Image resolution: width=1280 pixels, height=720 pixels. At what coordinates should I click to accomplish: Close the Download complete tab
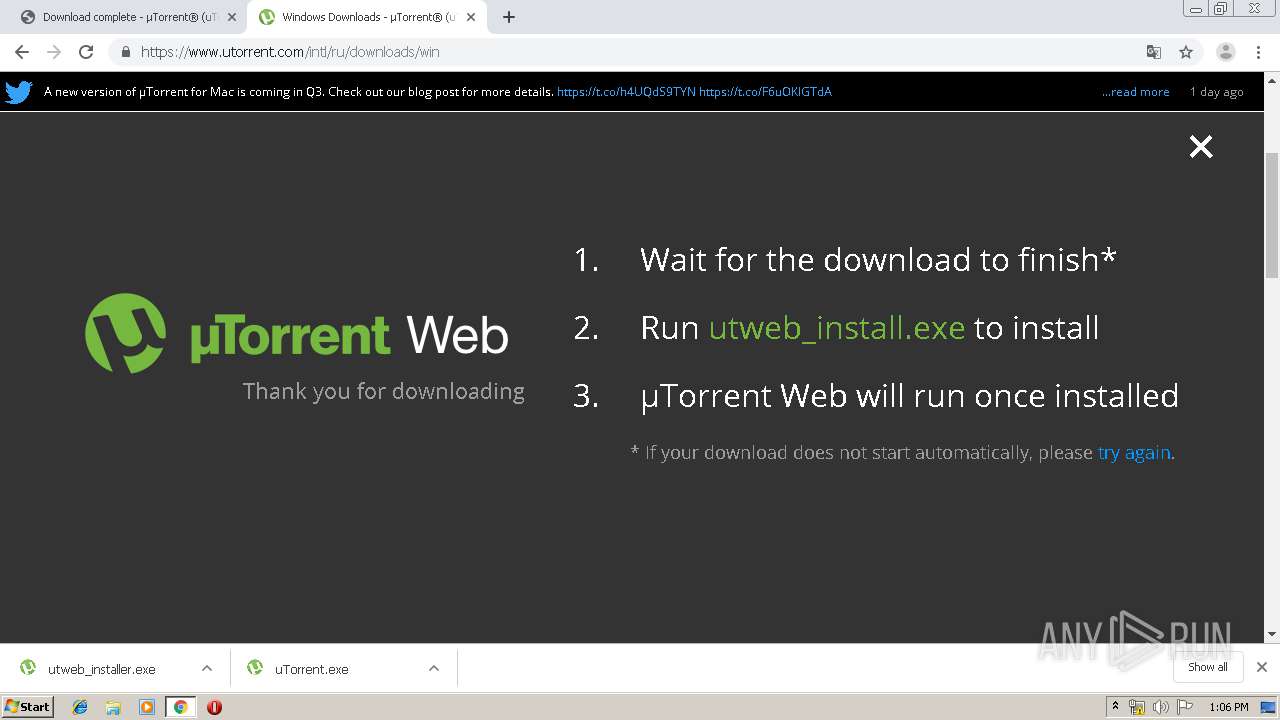pyautogui.click(x=232, y=17)
